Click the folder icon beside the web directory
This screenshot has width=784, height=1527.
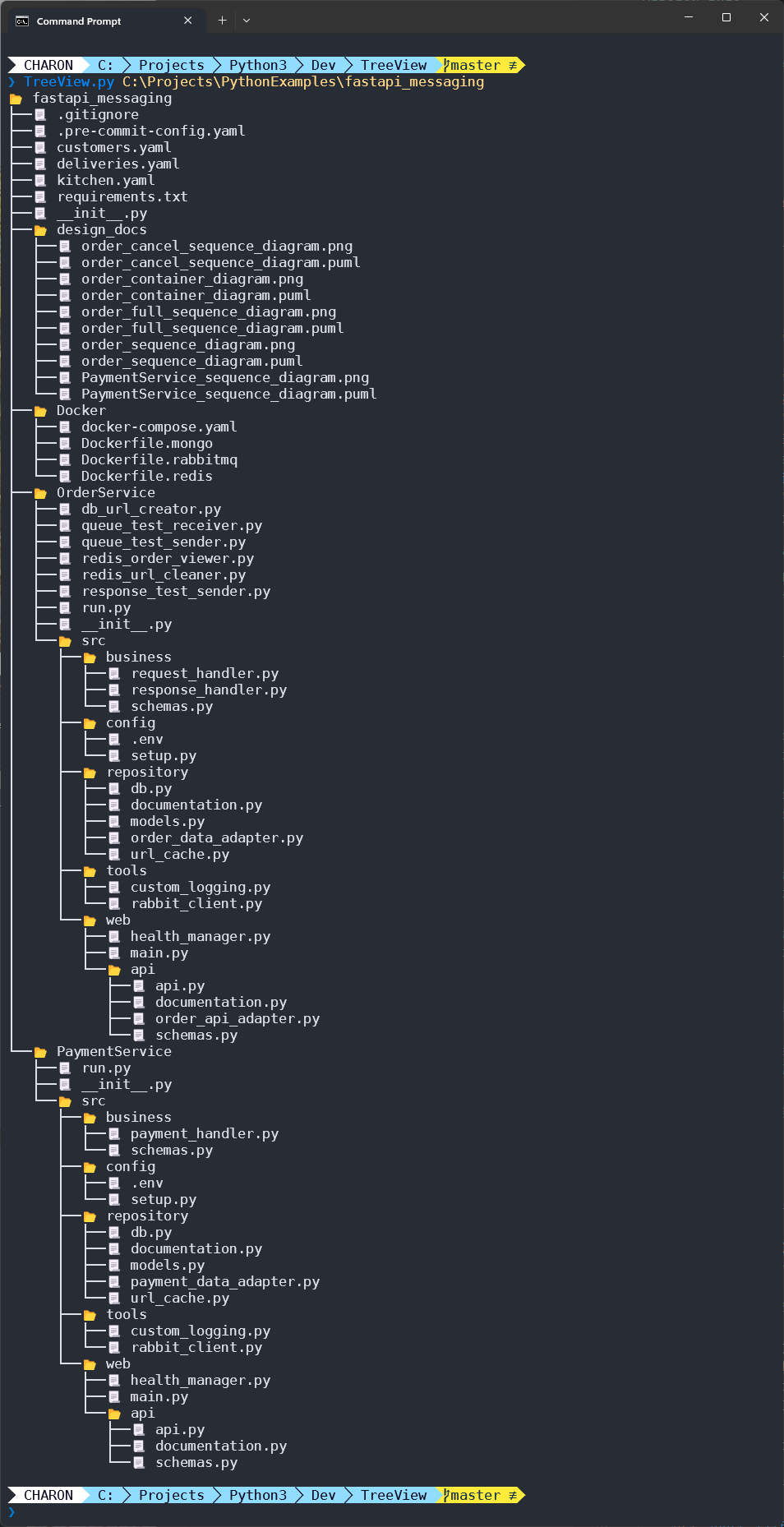click(90, 920)
